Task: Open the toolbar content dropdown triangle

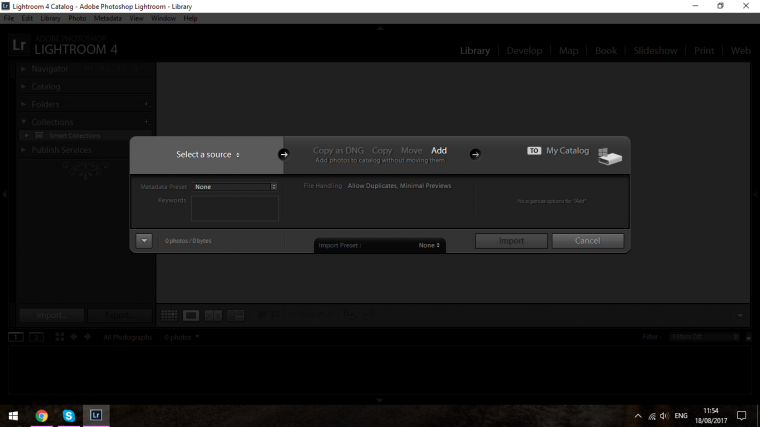Action: pos(740,316)
